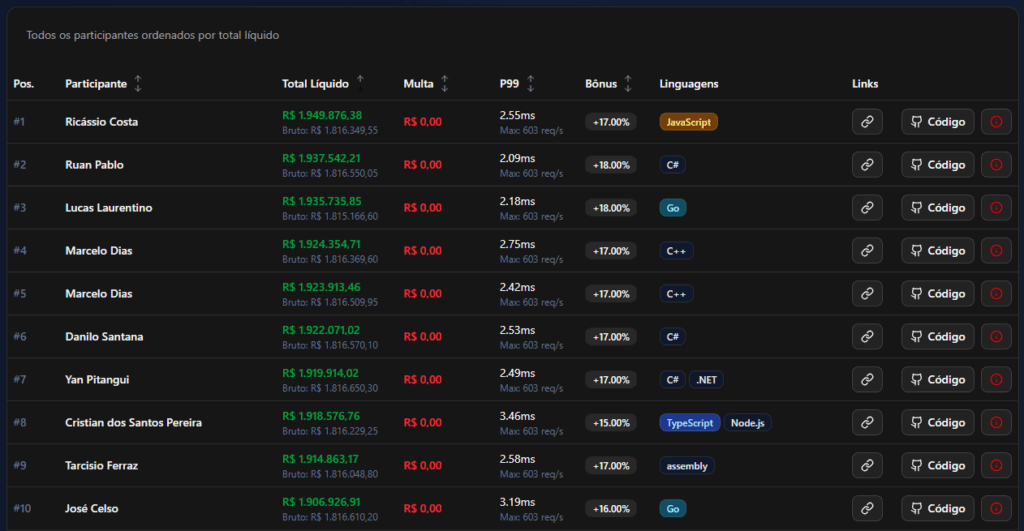
Task: Toggle sorting on the Multa column
Action: point(445,84)
